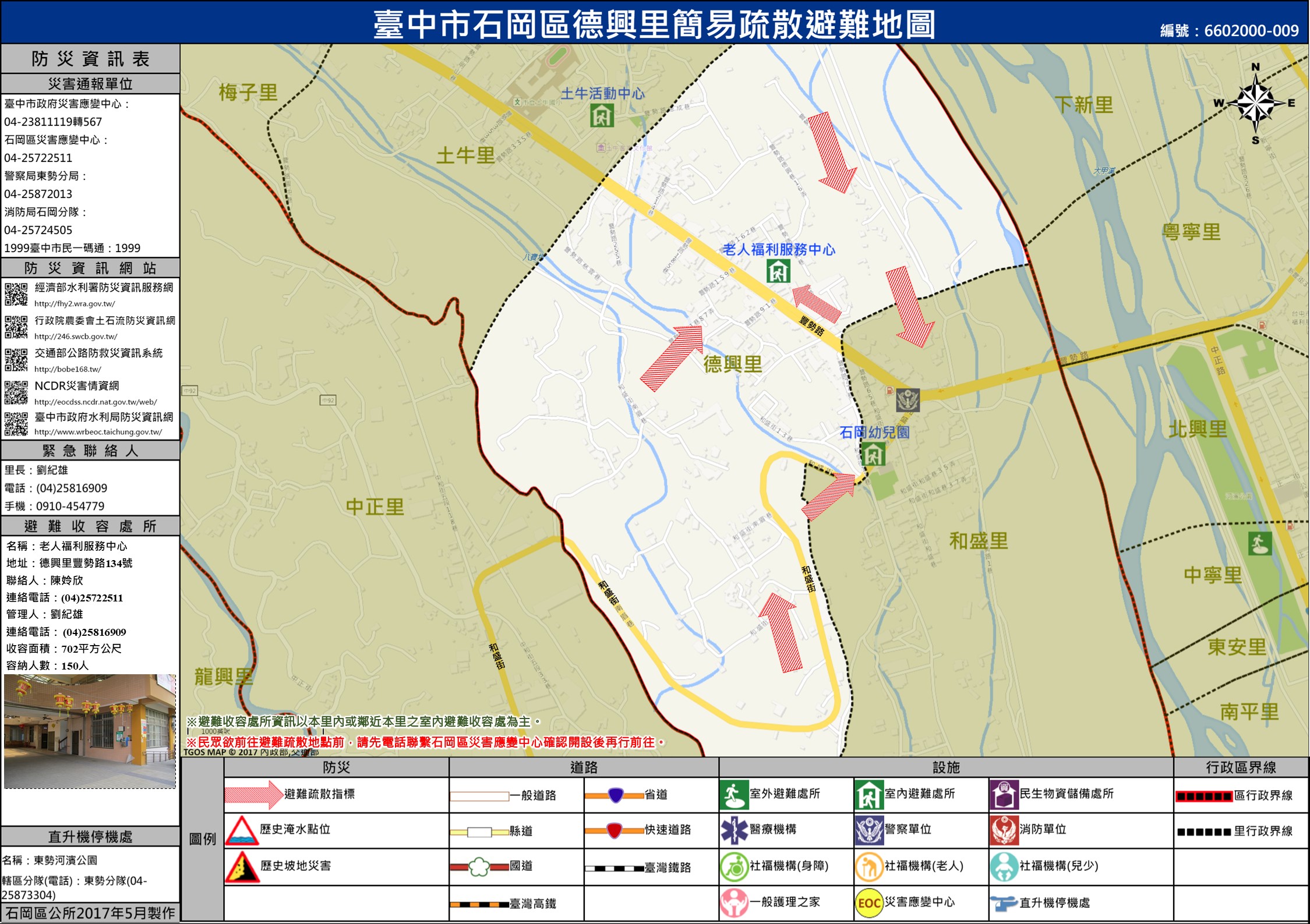Click the 土牛活動中心 indoor shelter icon
This screenshot has width=1310, height=924.
point(602,116)
